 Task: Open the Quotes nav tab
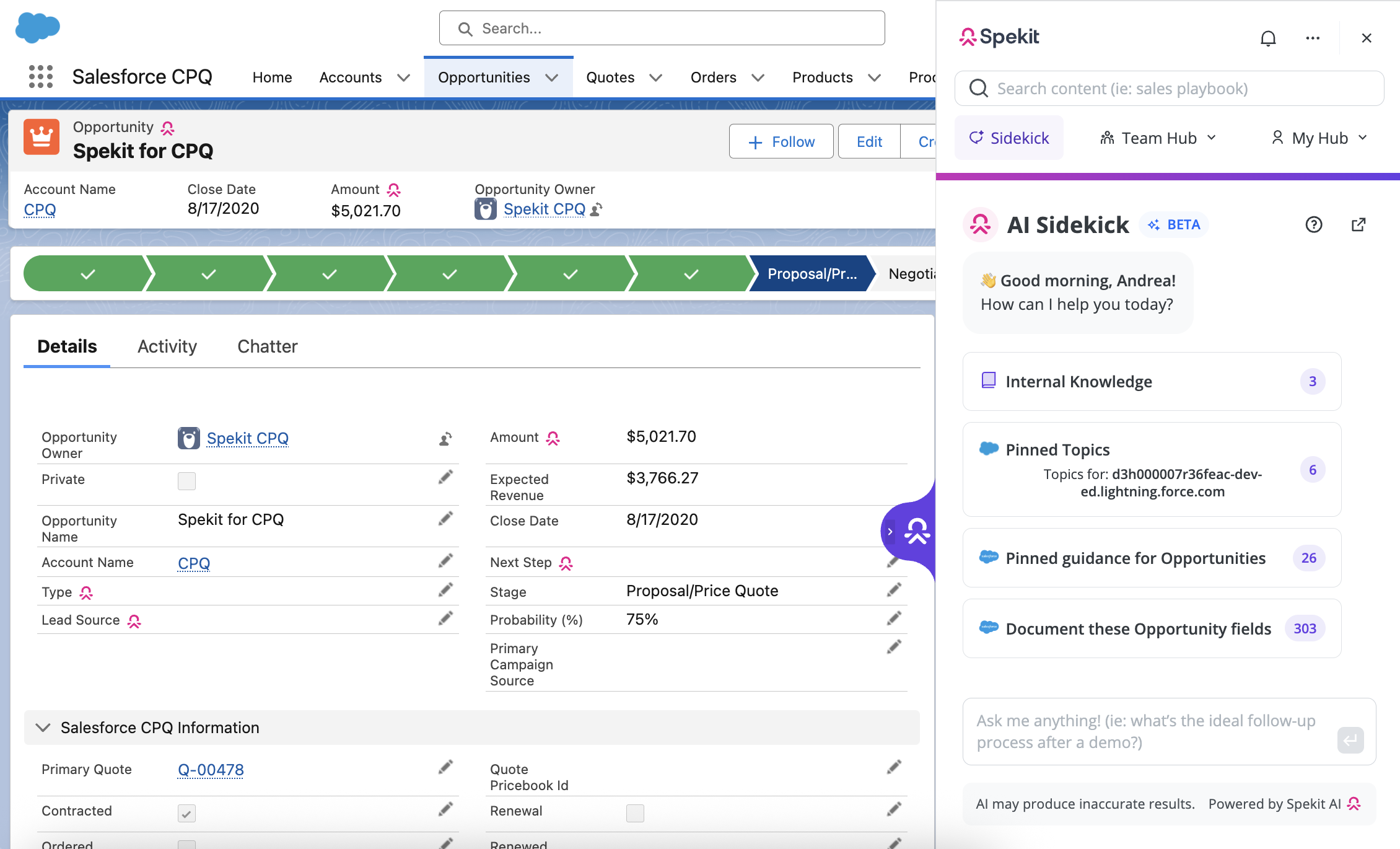[610, 77]
